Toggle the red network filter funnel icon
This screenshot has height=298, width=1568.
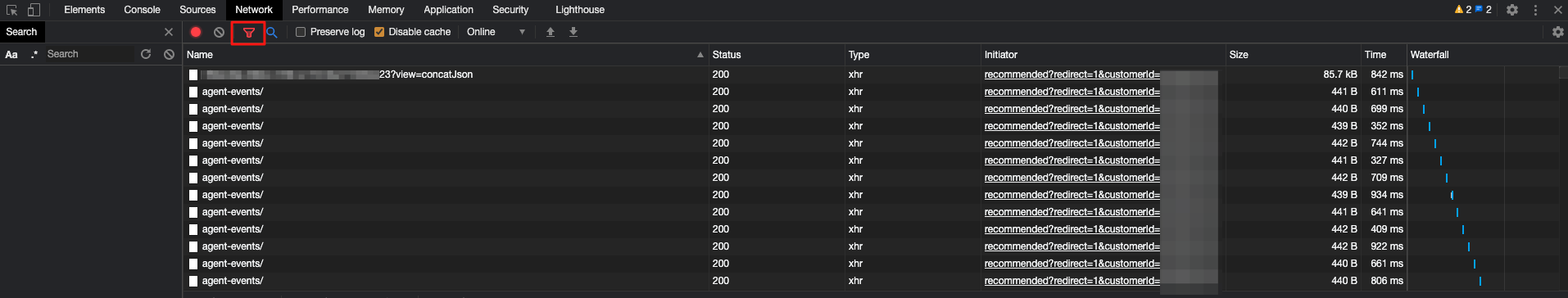click(x=249, y=33)
